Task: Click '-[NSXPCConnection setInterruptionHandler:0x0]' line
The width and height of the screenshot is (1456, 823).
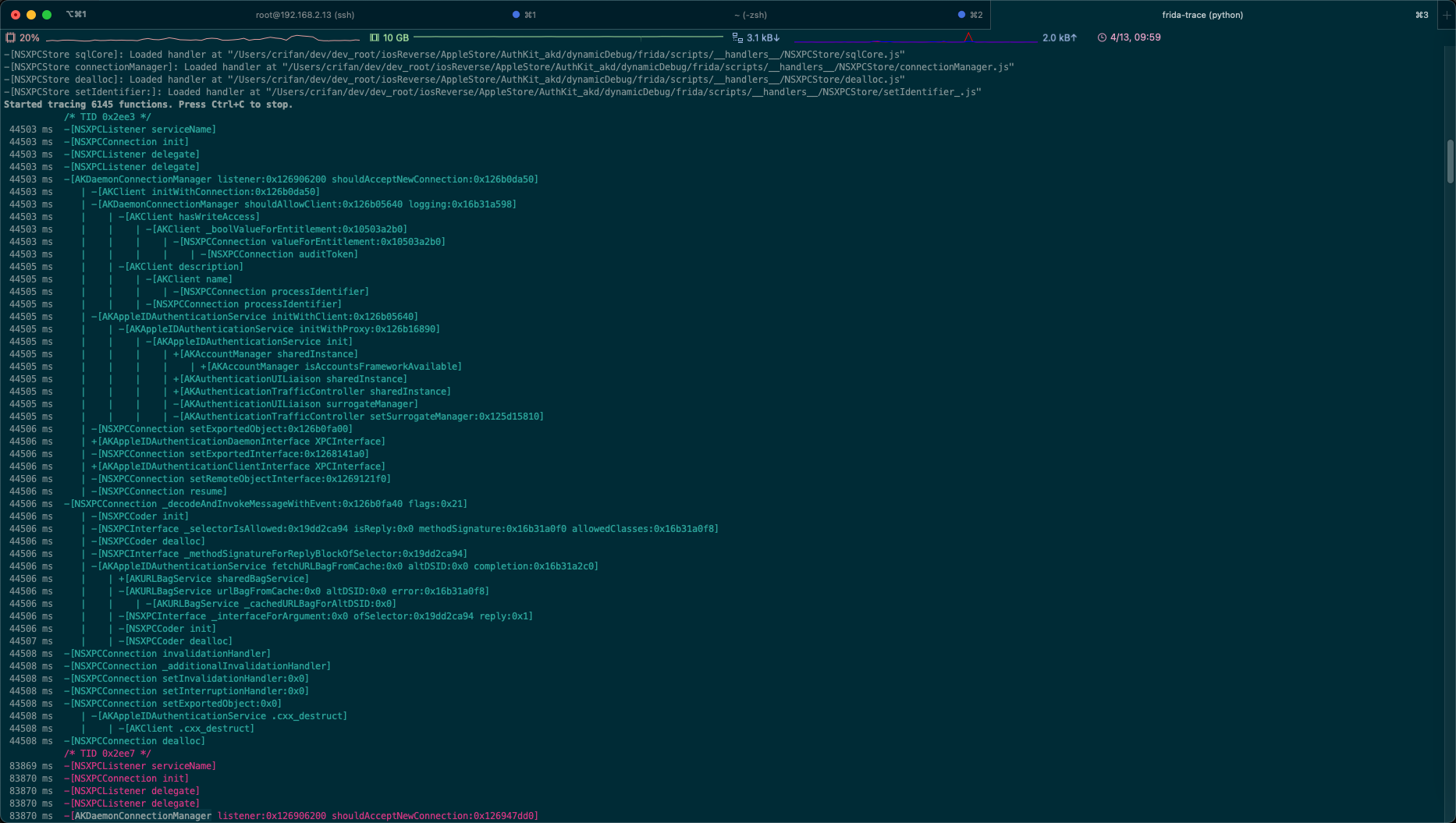Action: tap(186, 691)
